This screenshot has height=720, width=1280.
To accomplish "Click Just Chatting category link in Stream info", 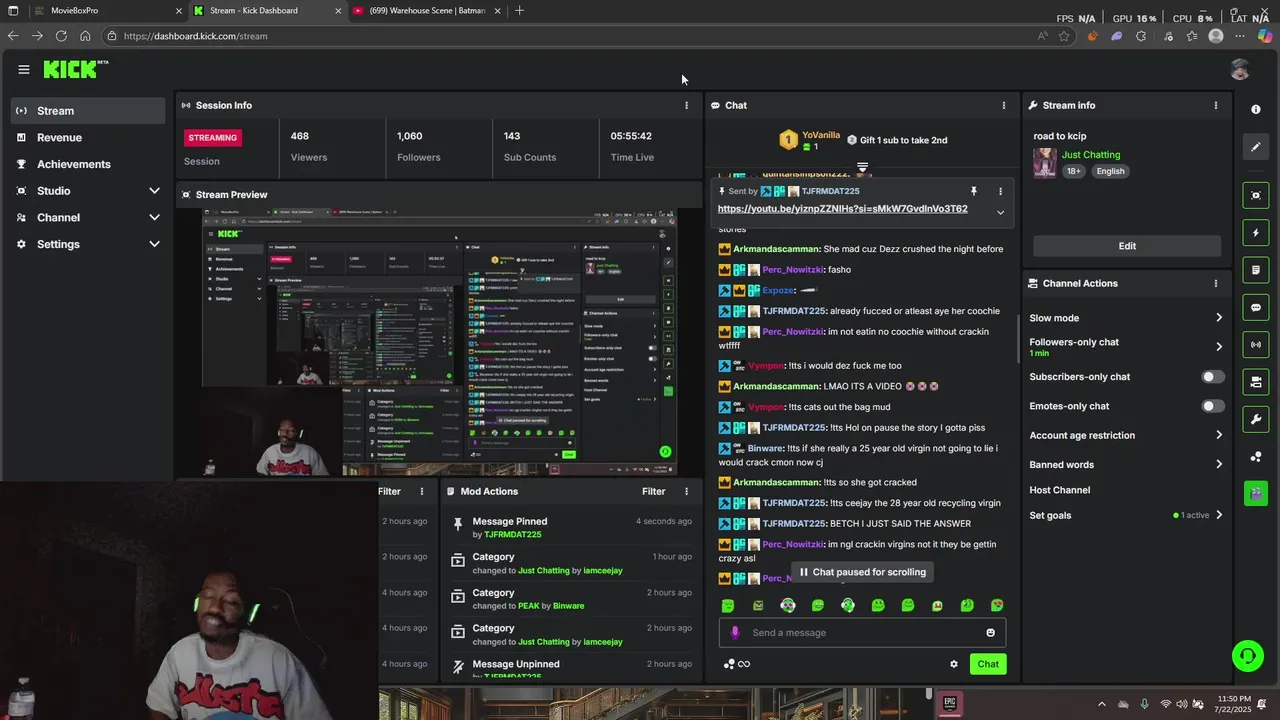I will (x=1091, y=155).
